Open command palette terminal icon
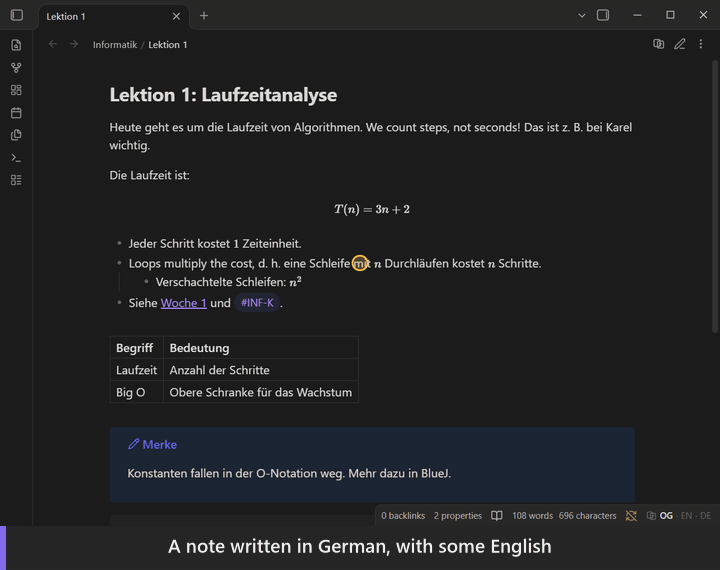This screenshot has height=570, width=720. click(x=16, y=158)
